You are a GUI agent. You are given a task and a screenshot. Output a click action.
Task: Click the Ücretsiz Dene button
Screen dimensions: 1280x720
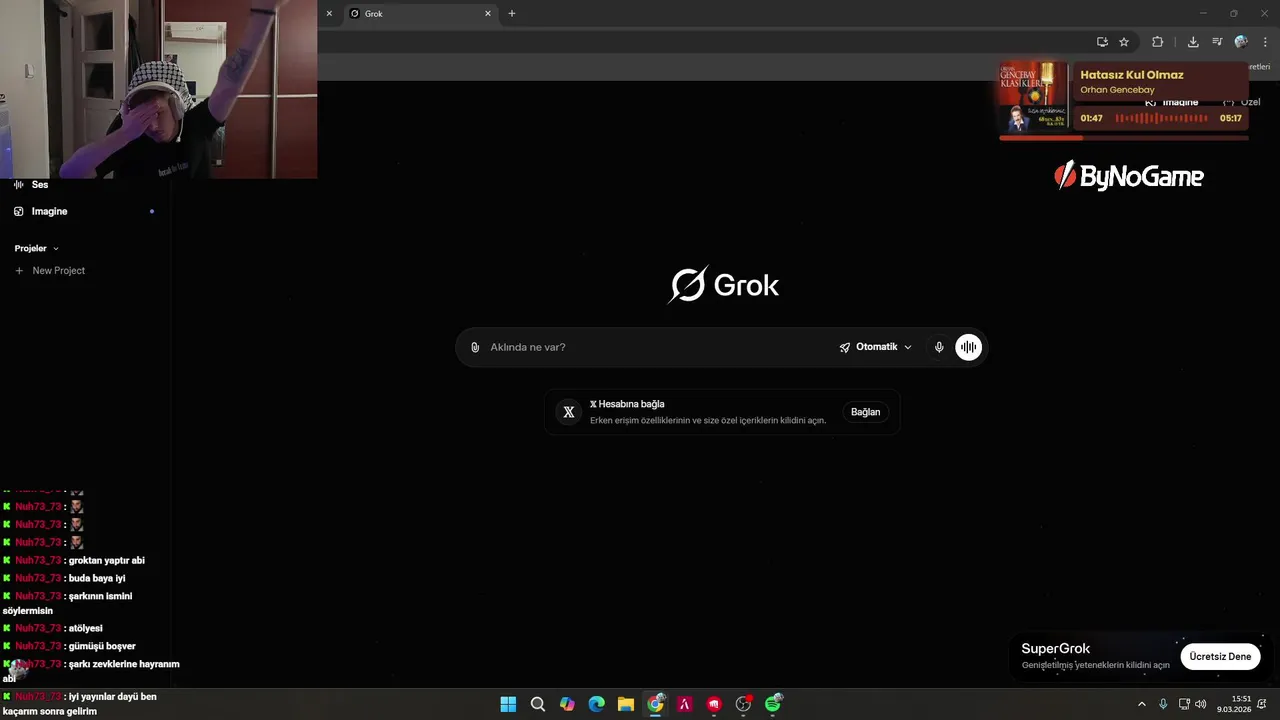point(1220,657)
